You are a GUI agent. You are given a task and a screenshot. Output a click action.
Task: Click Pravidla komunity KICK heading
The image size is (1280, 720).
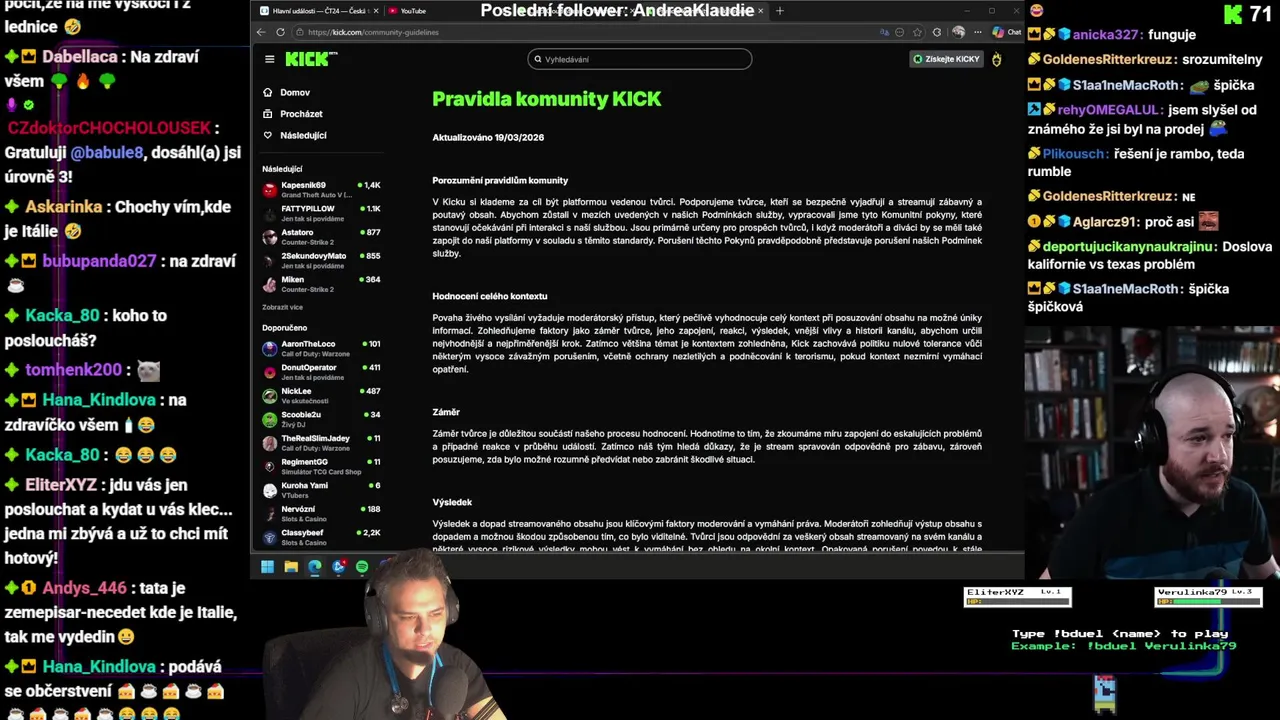point(546,99)
